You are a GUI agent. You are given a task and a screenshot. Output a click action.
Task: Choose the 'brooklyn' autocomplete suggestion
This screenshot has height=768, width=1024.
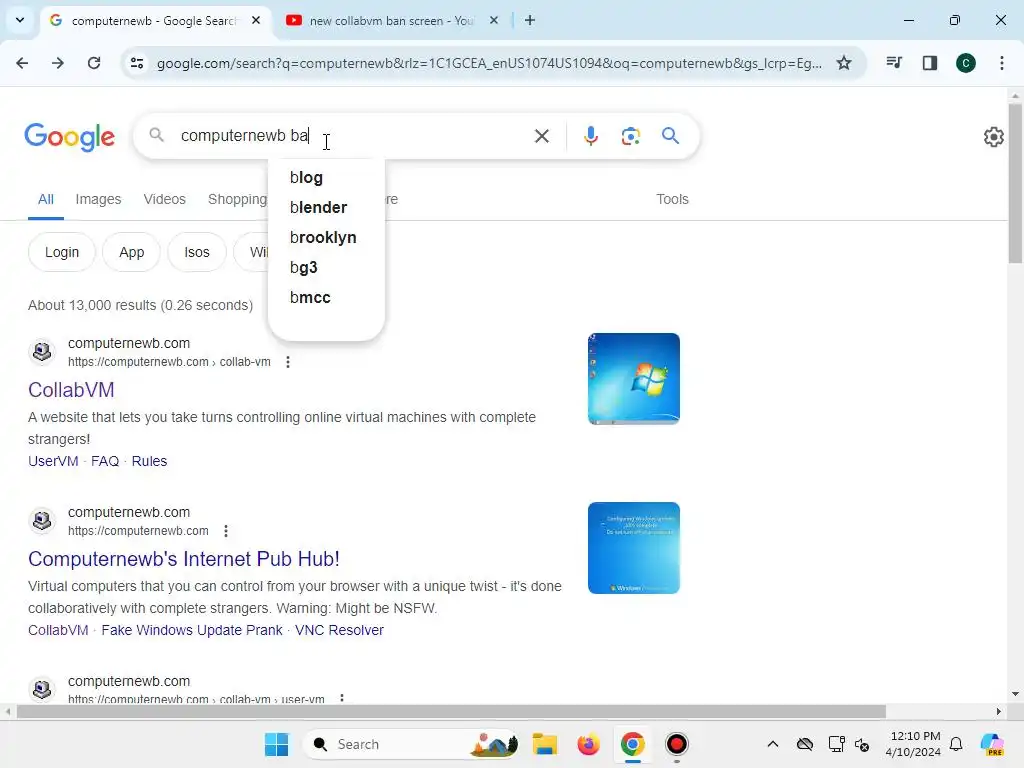[326, 238]
